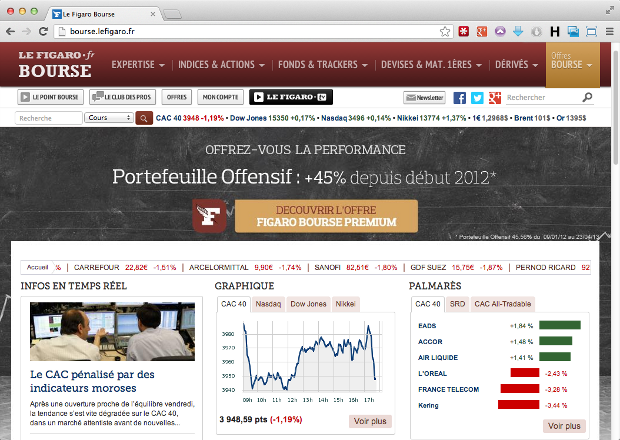Screen dimensions: 620x440
Task: Close the Le Figaro Bourse tab
Action: click(153, 14)
